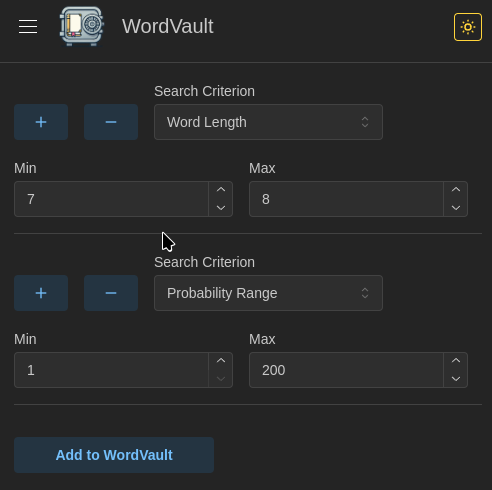Image resolution: width=492 pixels, height=490 pixels.
Task: Open the Probability Range criterion dropdown
Action: click(x=268, y=293)
